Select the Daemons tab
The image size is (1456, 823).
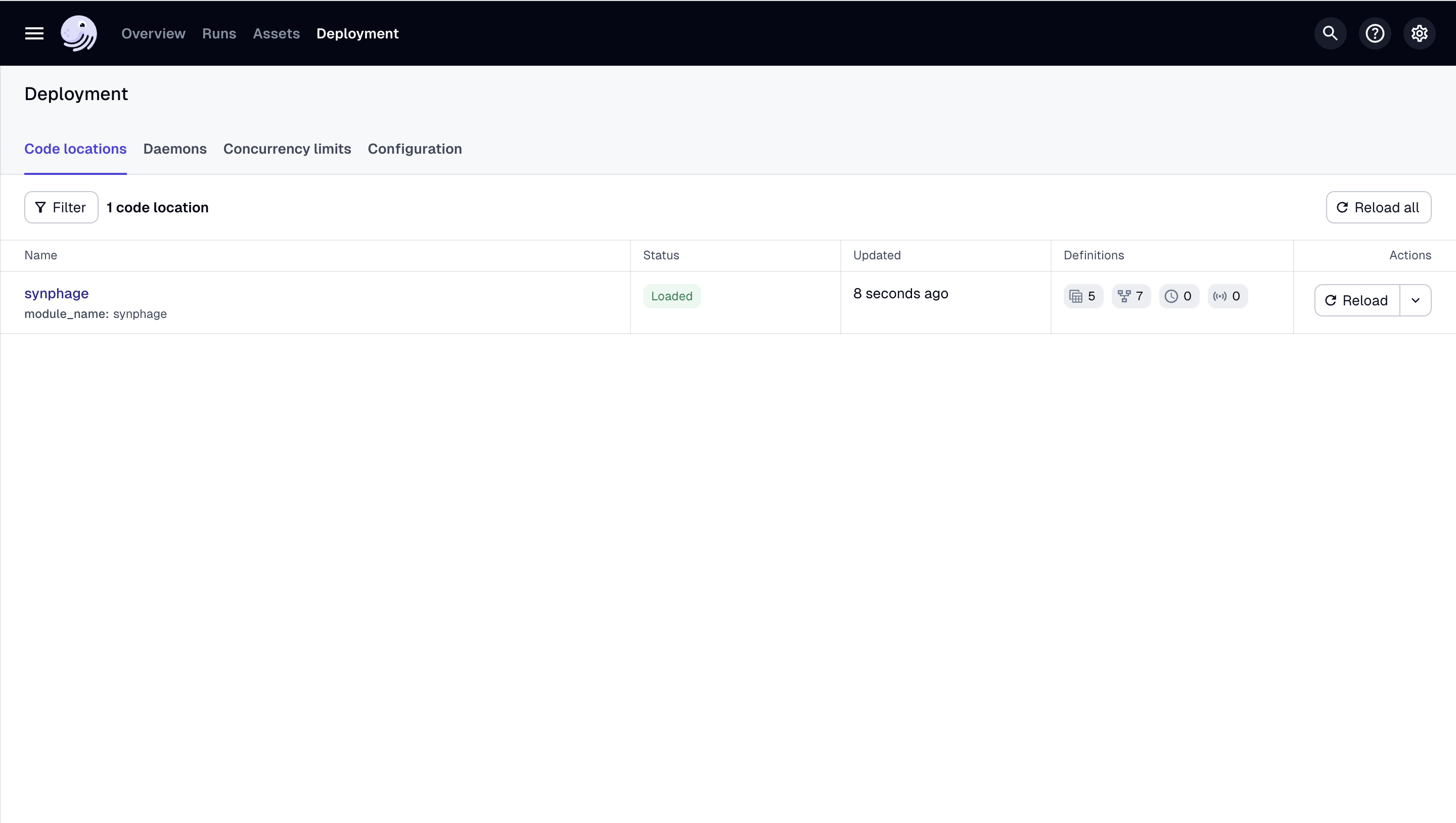pyautogui.click(x=175, y=148)
